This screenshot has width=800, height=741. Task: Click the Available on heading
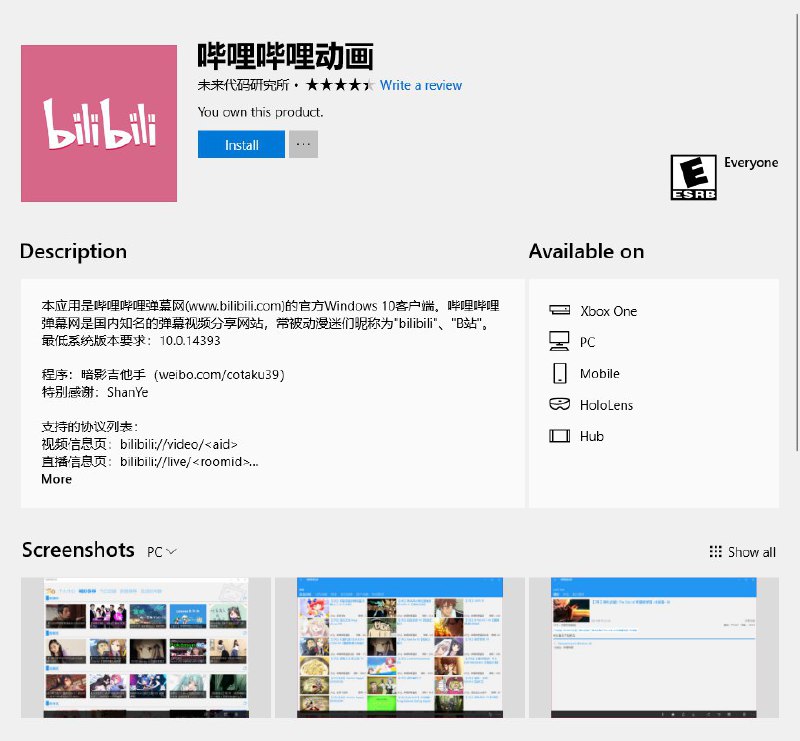click(x=586, y=252)
